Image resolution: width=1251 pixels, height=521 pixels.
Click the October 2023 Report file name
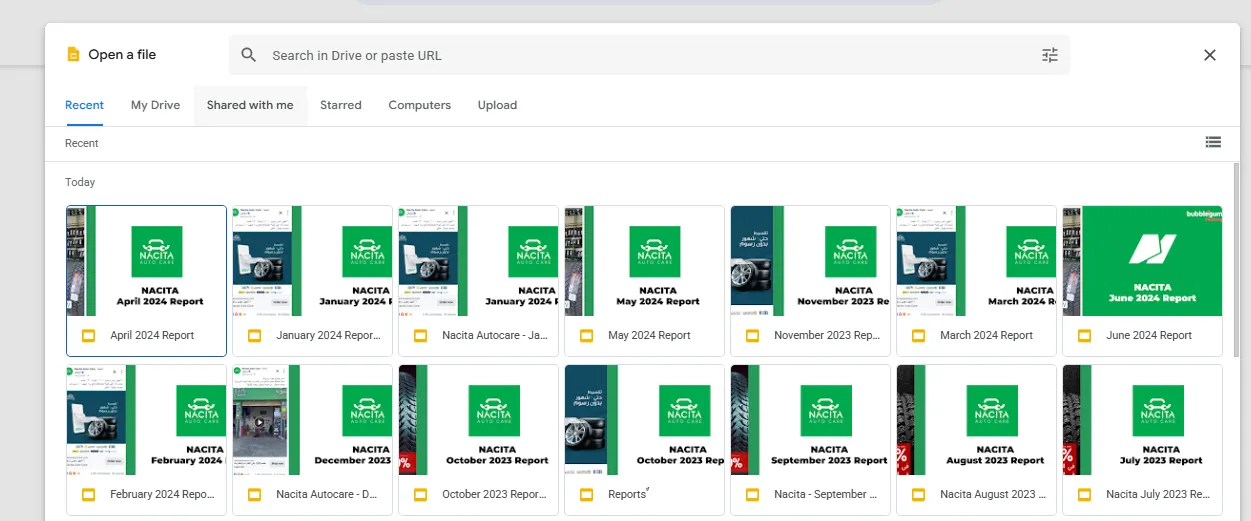[495, 494]
